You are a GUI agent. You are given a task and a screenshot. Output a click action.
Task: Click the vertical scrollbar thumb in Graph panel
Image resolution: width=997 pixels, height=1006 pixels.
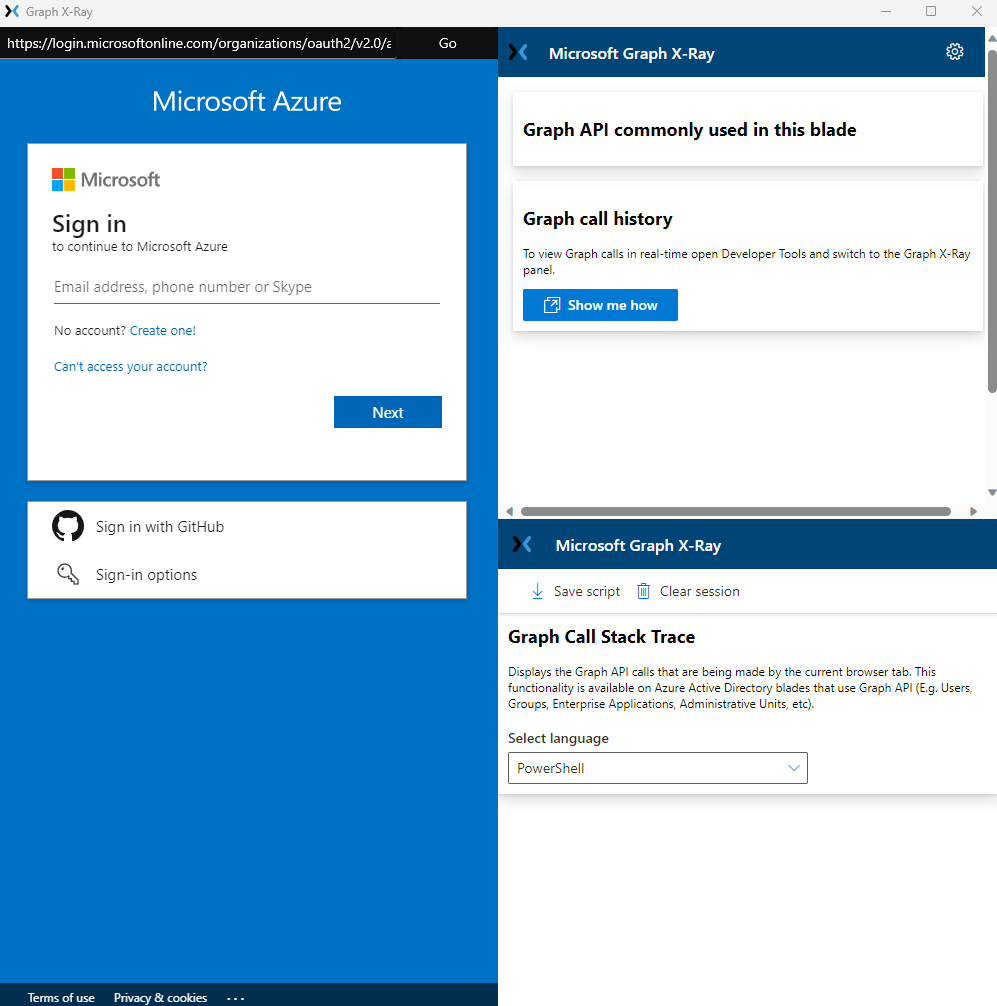click(x=992, y=221)
